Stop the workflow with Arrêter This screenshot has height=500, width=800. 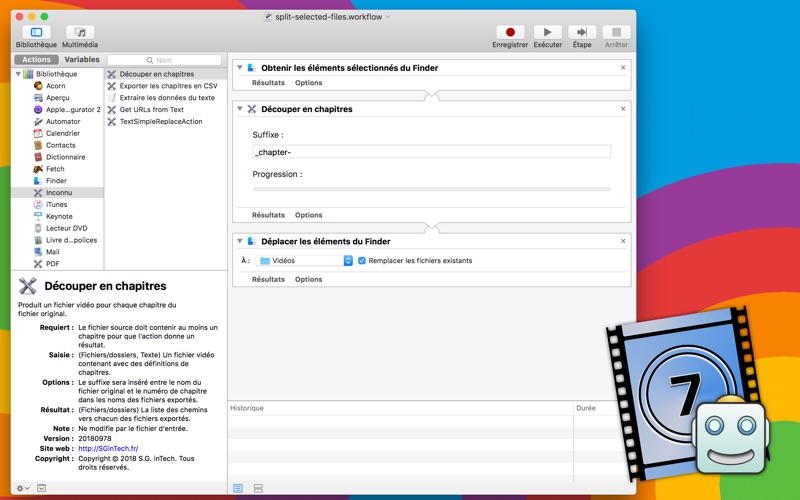pos(616,32)
